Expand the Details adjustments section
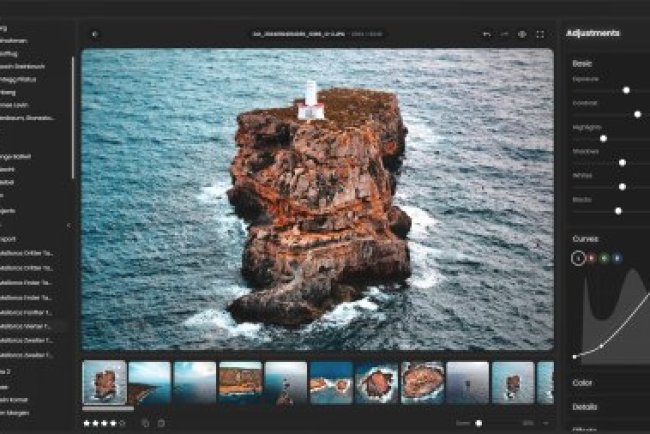Viewport: 650px width, 434px height. tap(585, 407)
